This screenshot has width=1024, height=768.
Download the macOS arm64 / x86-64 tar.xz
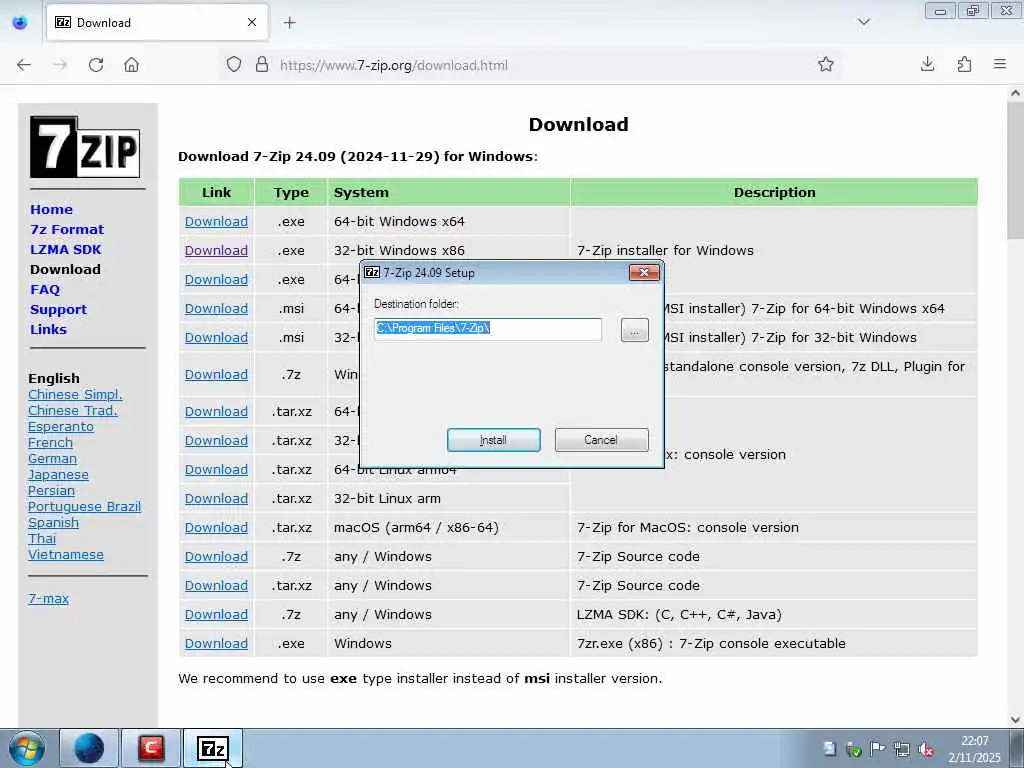pos(216,527)
